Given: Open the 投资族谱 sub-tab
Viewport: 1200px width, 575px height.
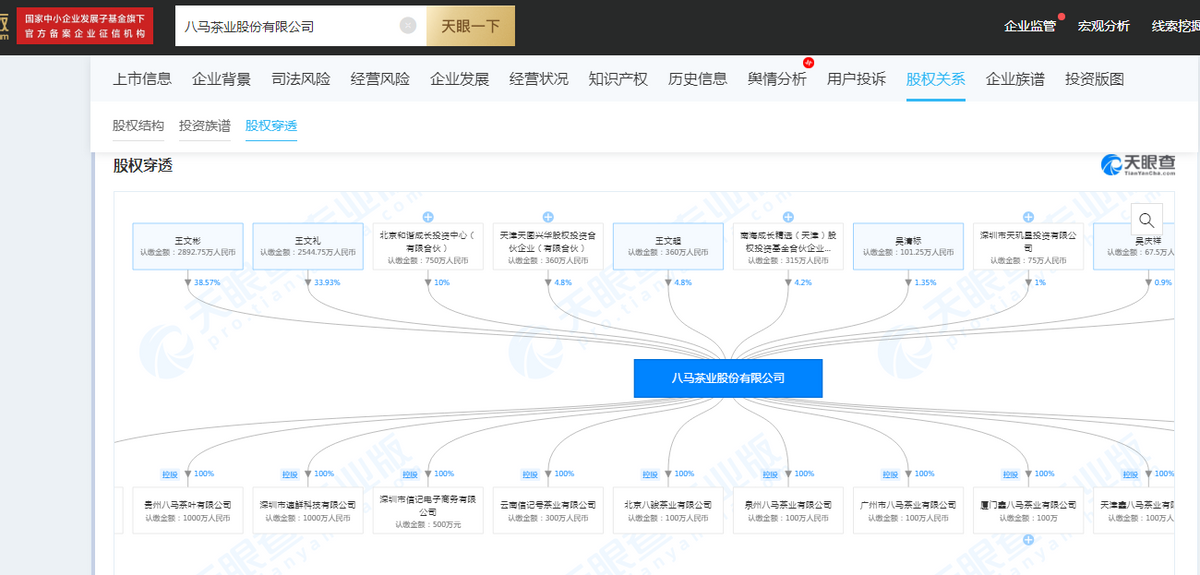Looking at the screenshot, I should 205,126.
